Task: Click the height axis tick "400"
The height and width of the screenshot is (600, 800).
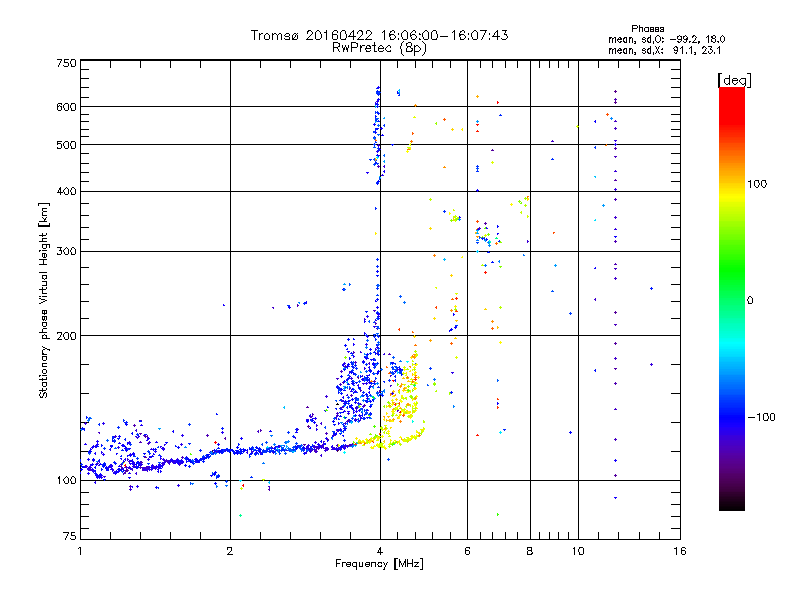Action: tap(66, 191)
